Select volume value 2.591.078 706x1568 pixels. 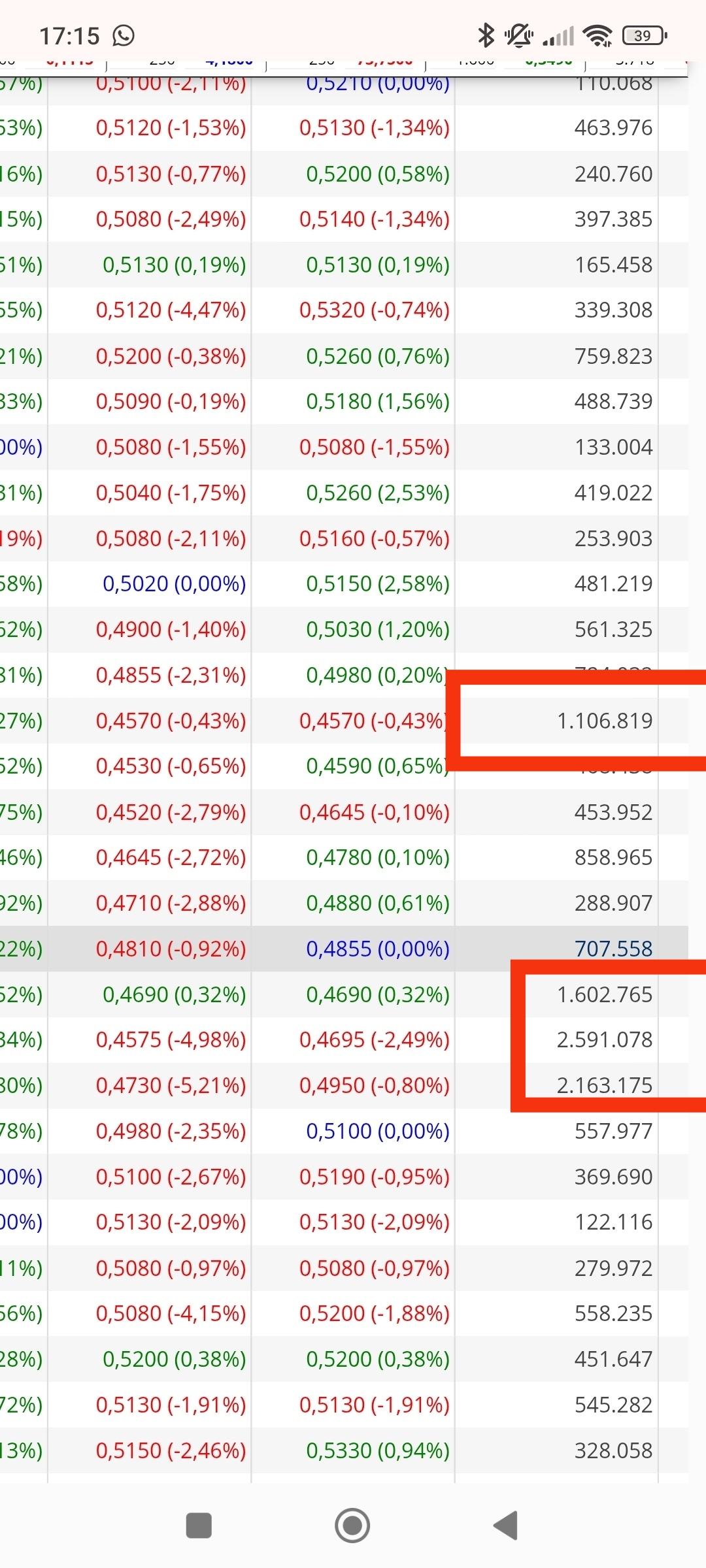click(605, 1039)
